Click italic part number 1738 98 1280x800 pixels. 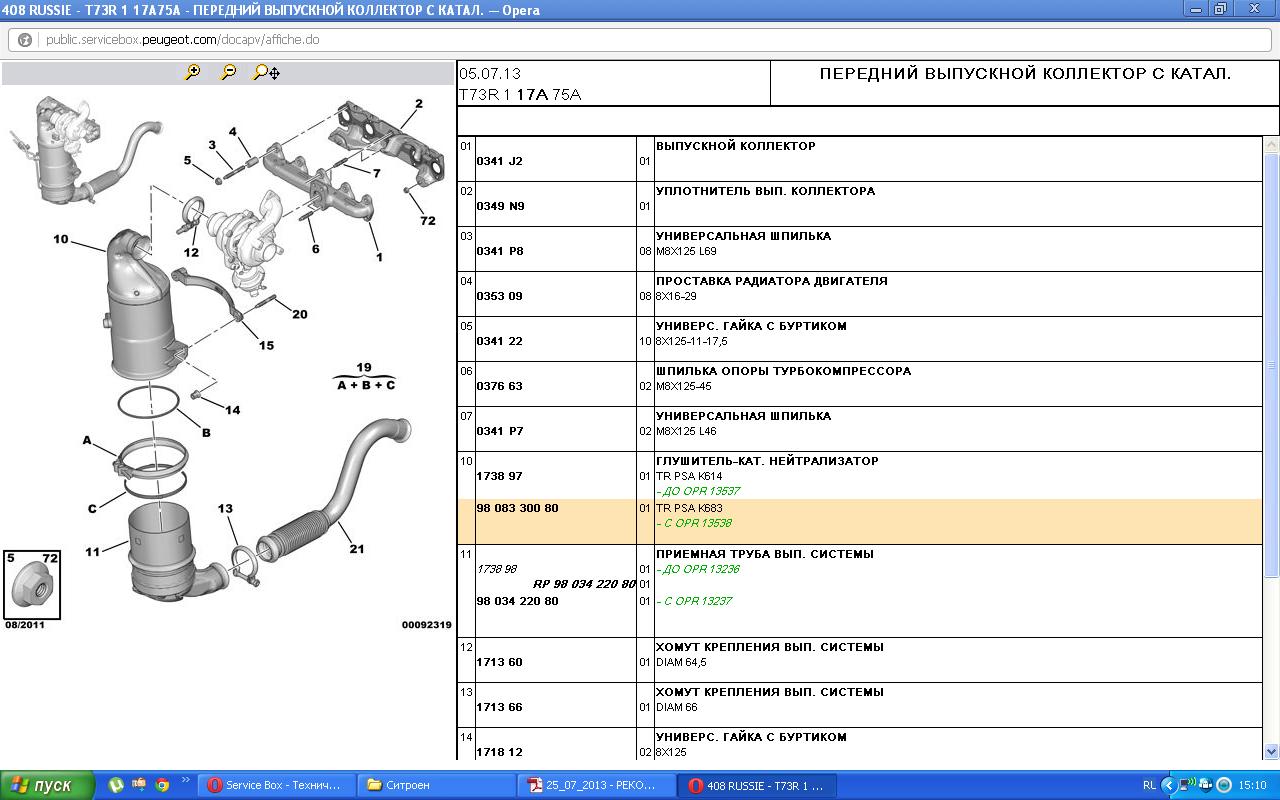tap(496, 569)
